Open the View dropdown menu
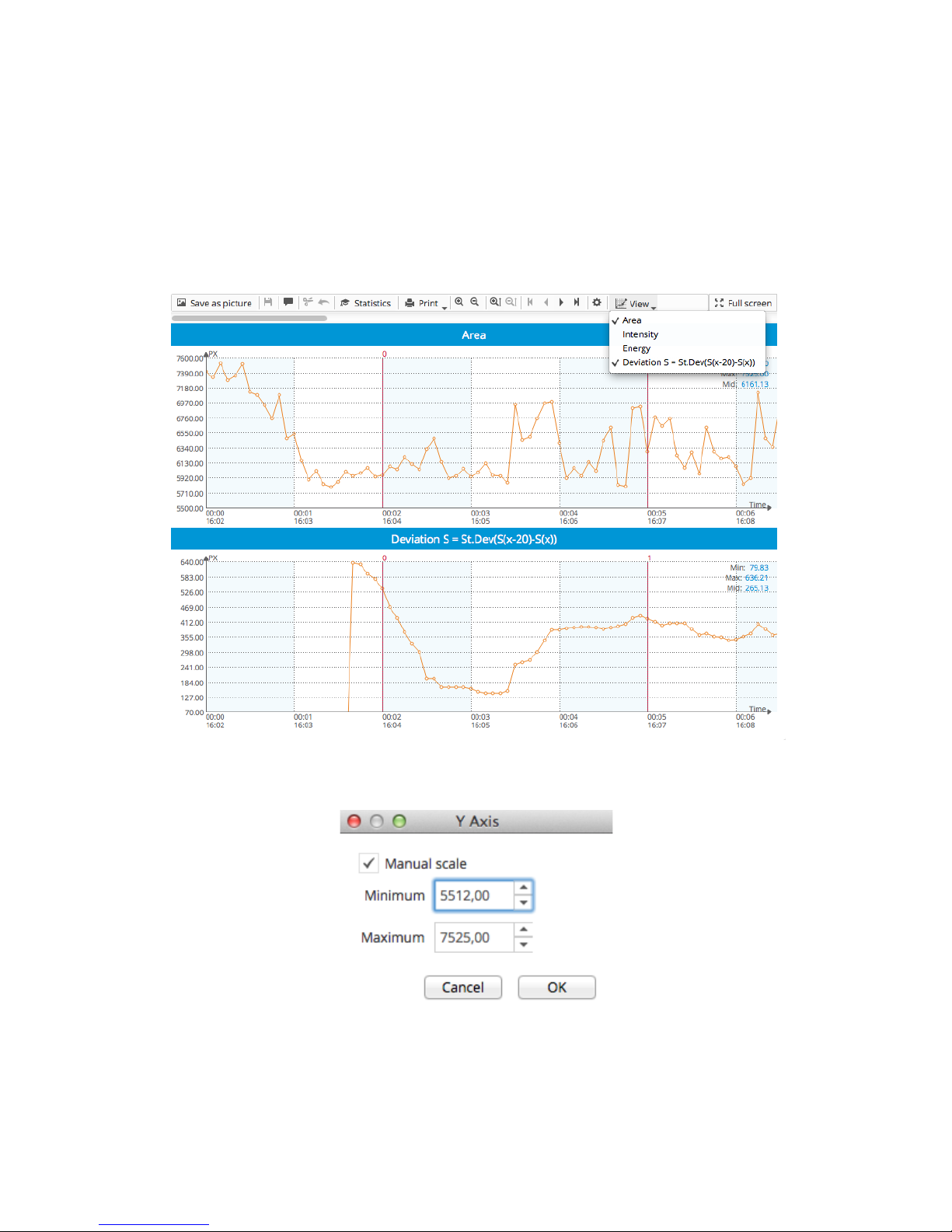The height and width of the screenshot is (1232, 952). click(636, 304)
